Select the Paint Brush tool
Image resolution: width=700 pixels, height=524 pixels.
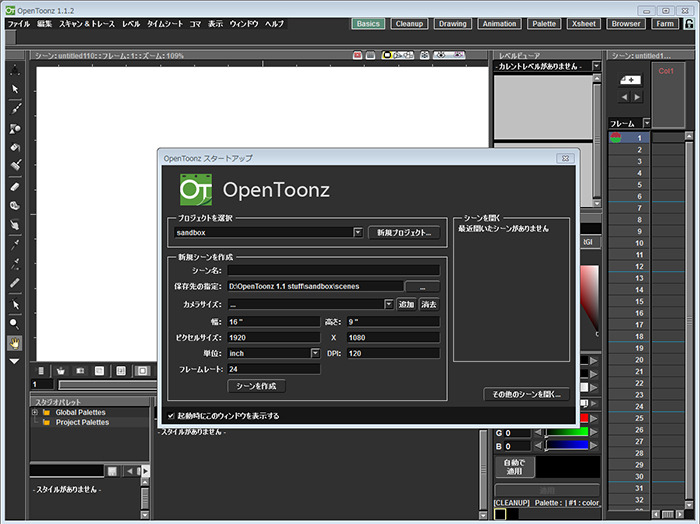point(15,166)
